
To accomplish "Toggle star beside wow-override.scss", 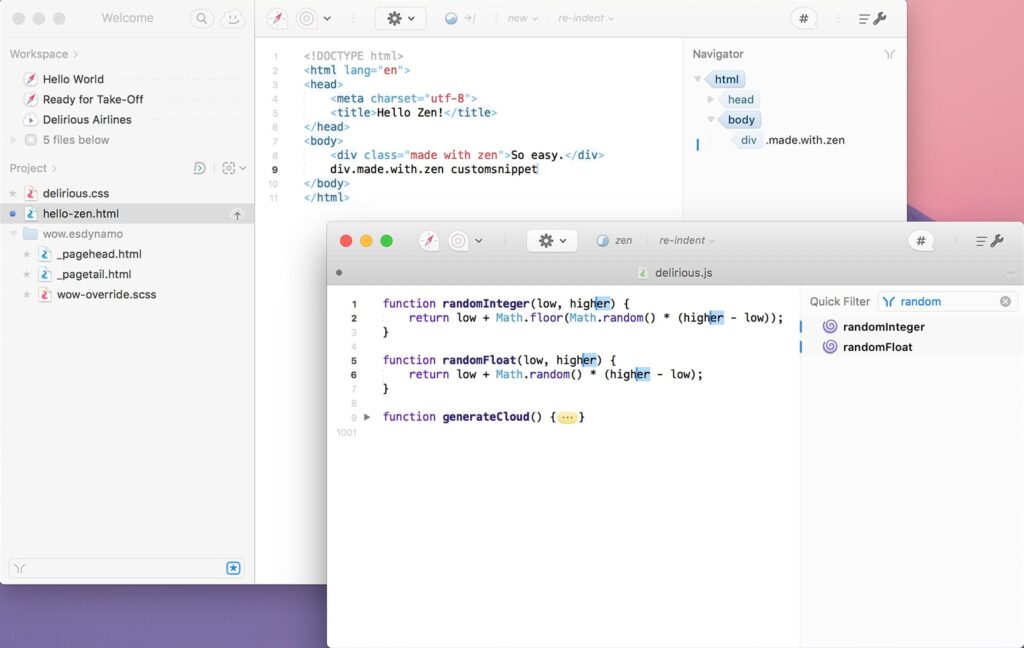I will coord(27,295).
